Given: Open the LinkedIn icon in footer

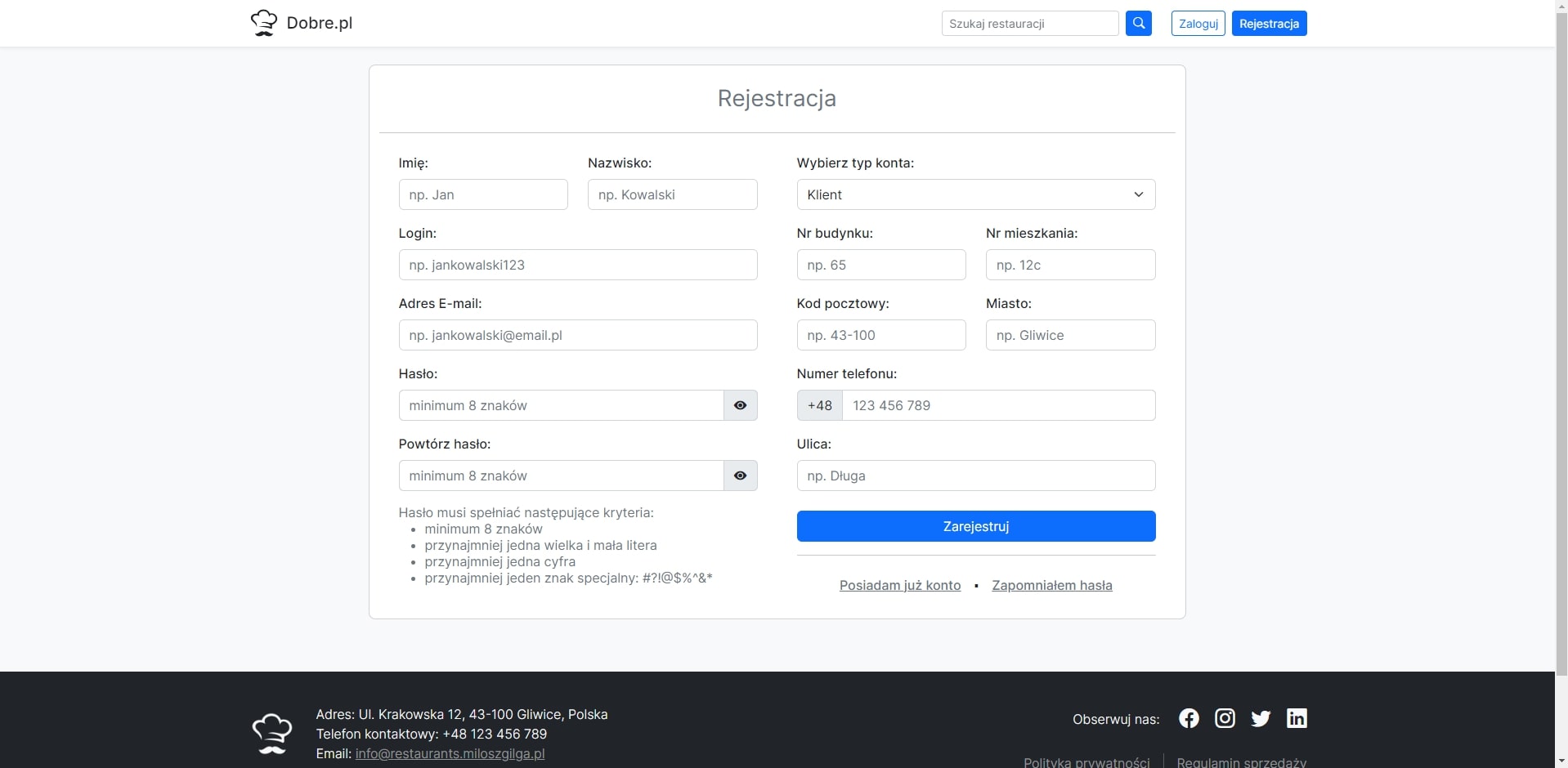Looking at the screenshot, I should (x=1297, y=718).
